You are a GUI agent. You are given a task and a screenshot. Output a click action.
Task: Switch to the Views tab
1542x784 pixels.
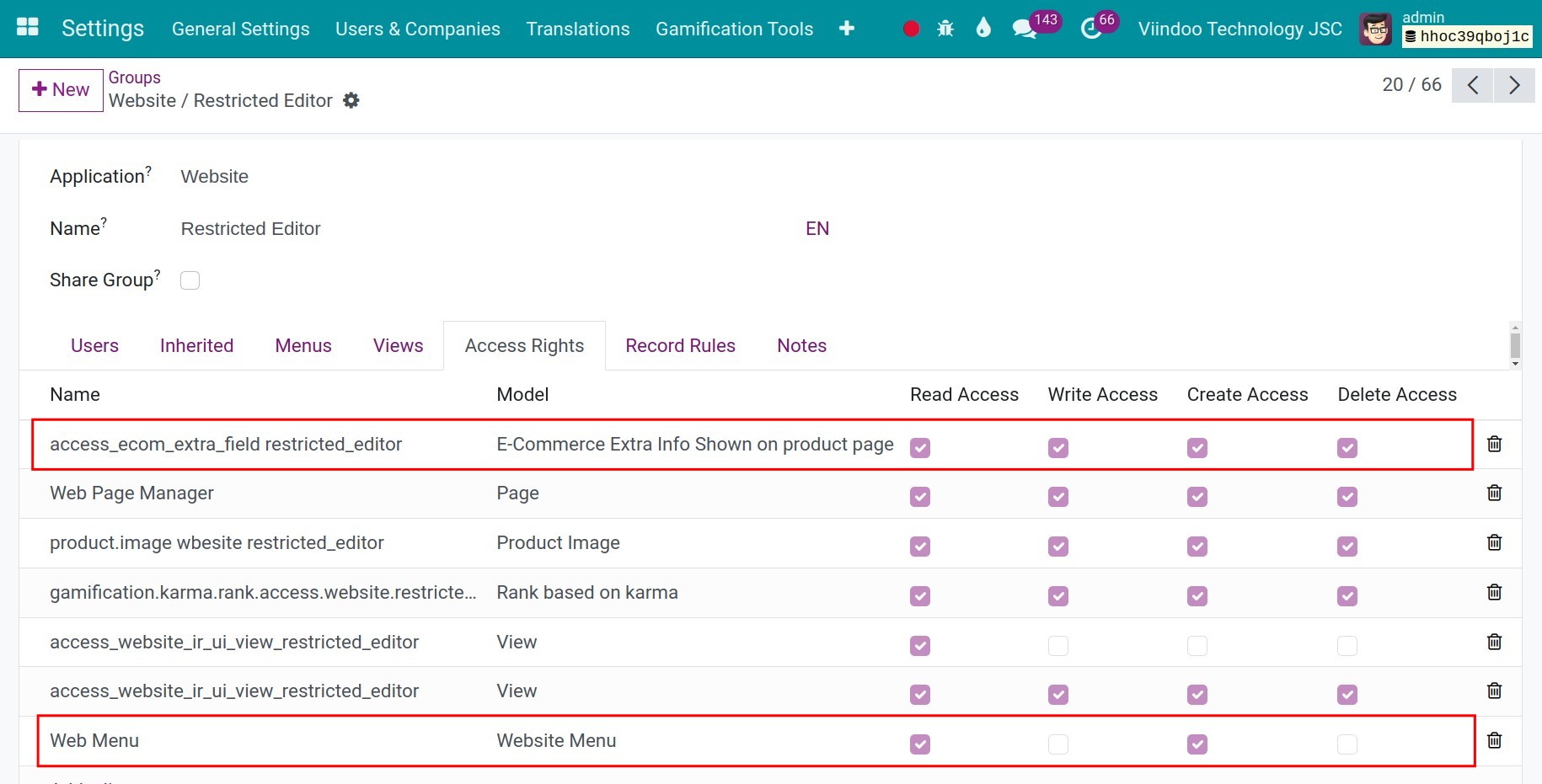[x=398, y=345]
